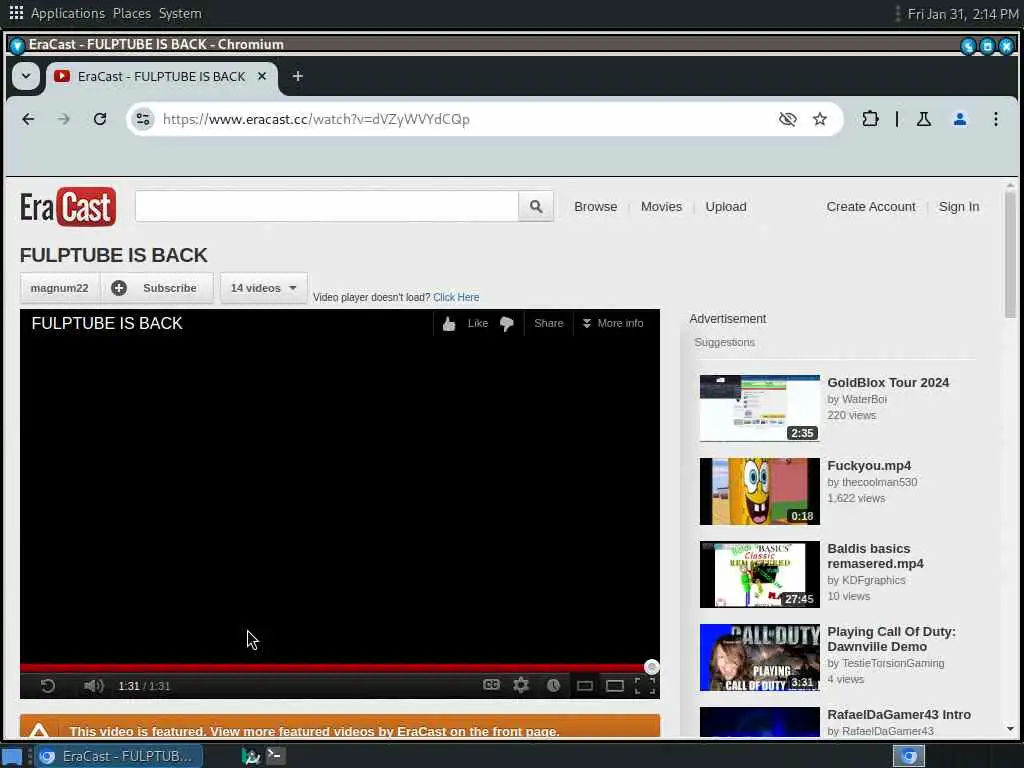This screenshot has height=768, width=1024.
Task: Go to the Upload page
Action: coord(726,206)
